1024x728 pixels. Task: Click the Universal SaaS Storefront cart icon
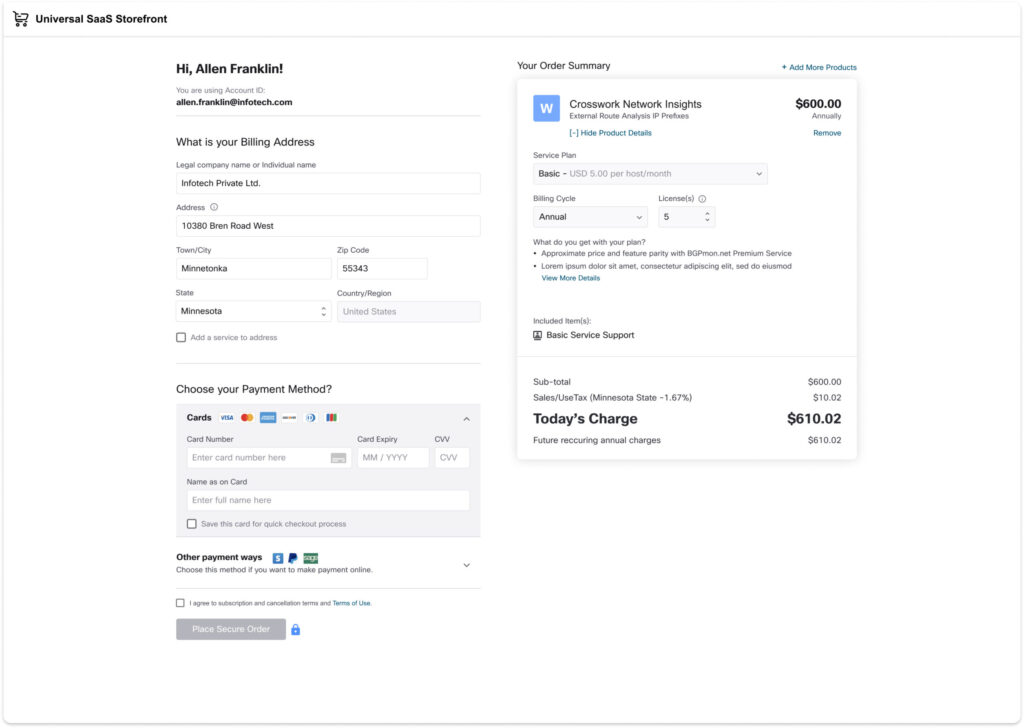click(x=20, y=18)
